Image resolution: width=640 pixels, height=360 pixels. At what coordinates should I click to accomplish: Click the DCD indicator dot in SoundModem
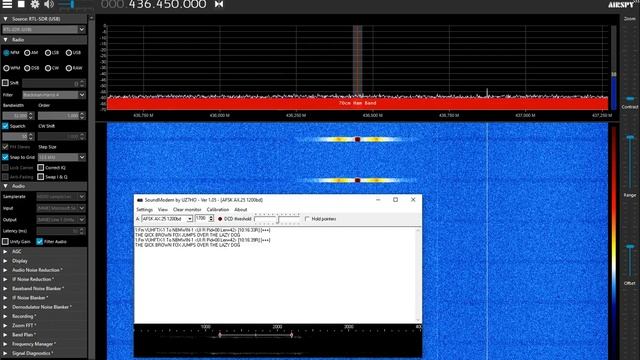tap(220, 219)
